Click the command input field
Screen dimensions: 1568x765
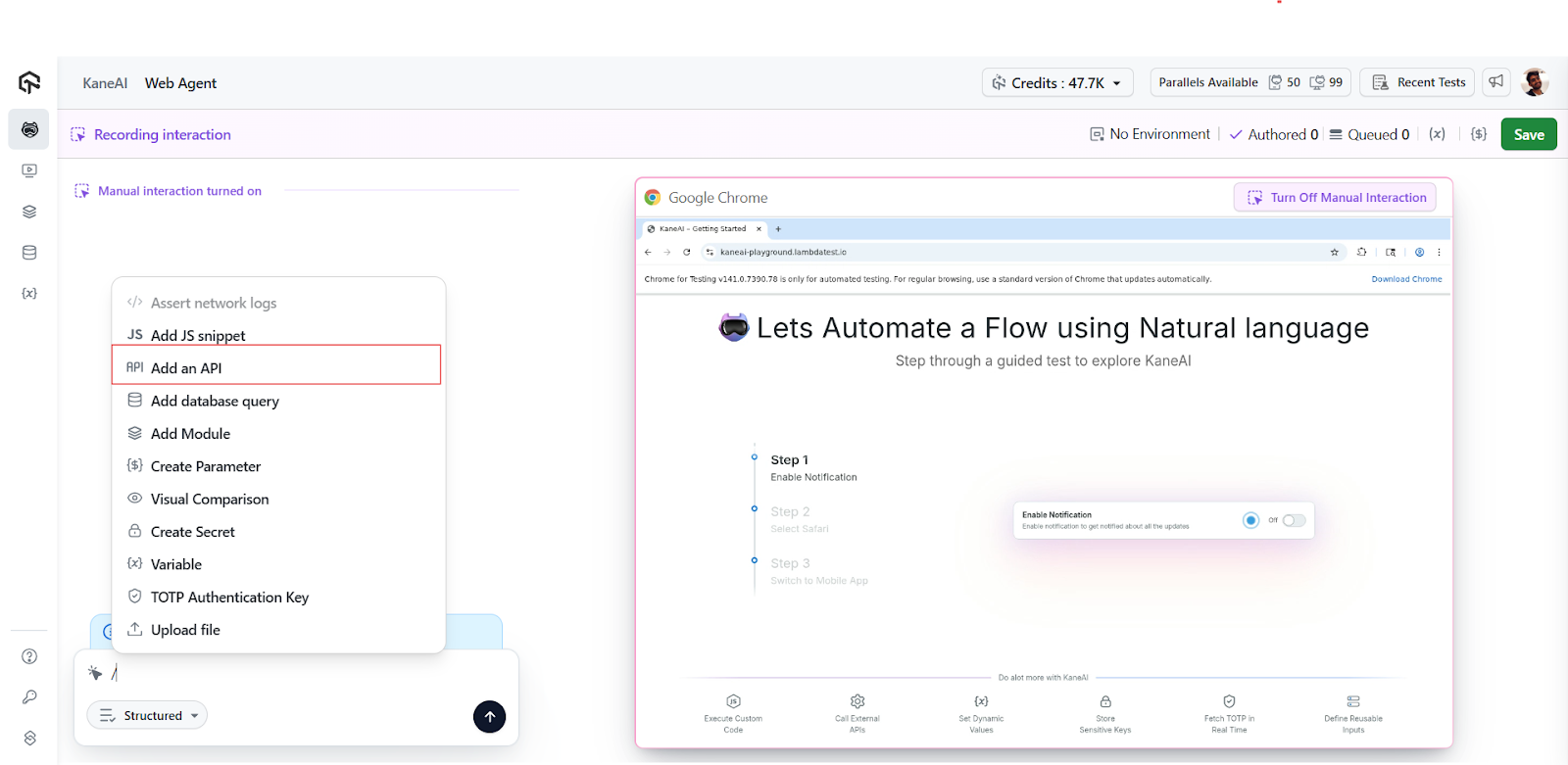tap(294, 673)
